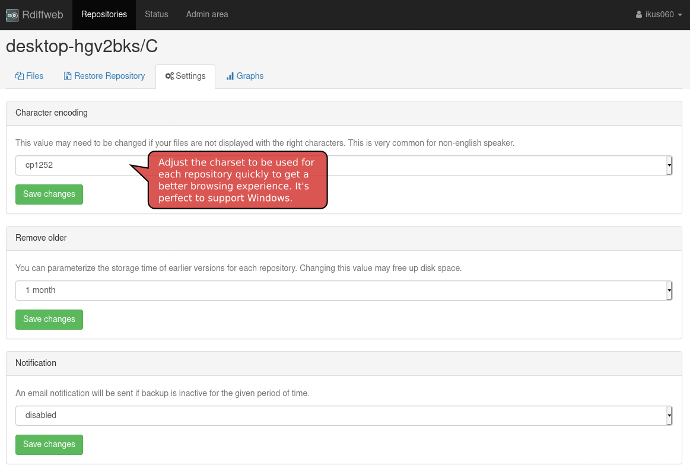The height and width of the screenshot is (472, 690).
Task: Switch to the Restore Repository tab
Action: click(104, 76)
